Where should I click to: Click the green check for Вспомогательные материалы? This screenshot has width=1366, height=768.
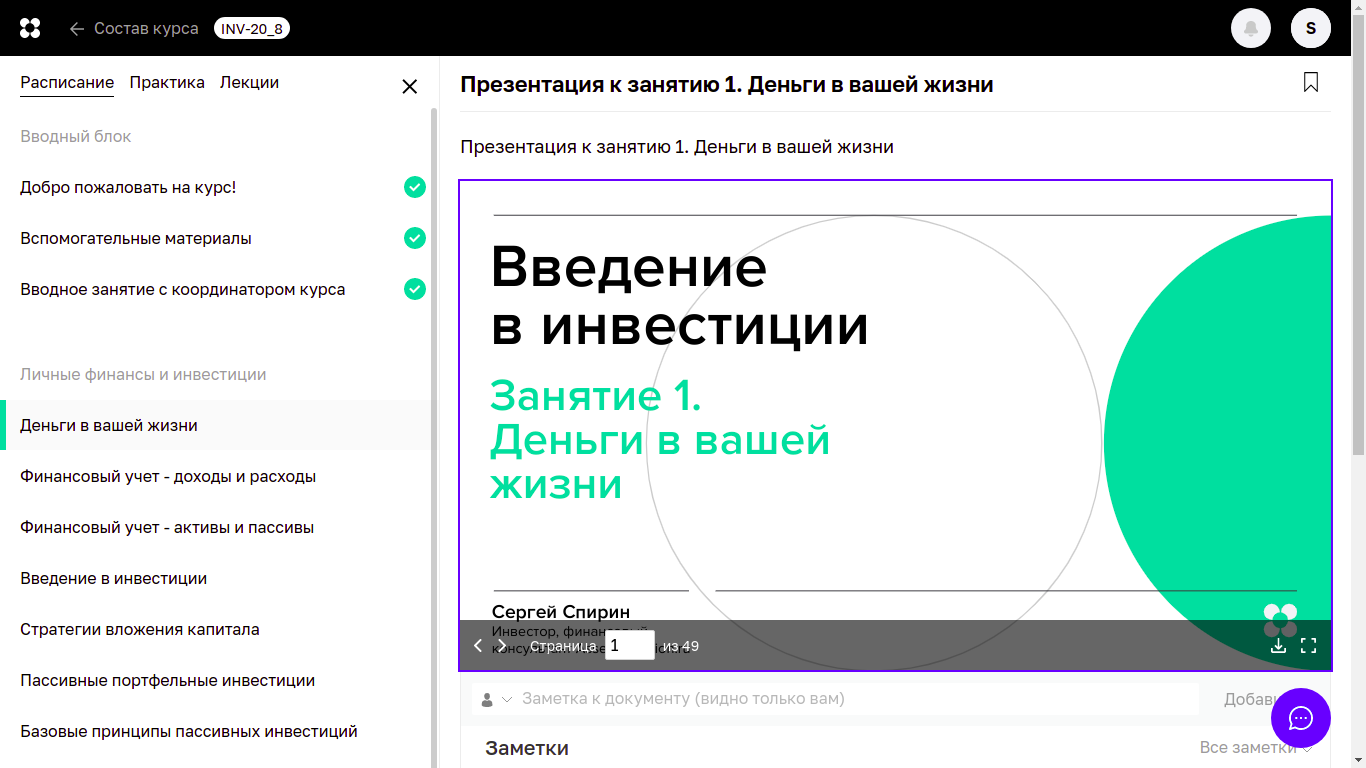(x=415, y=238)
